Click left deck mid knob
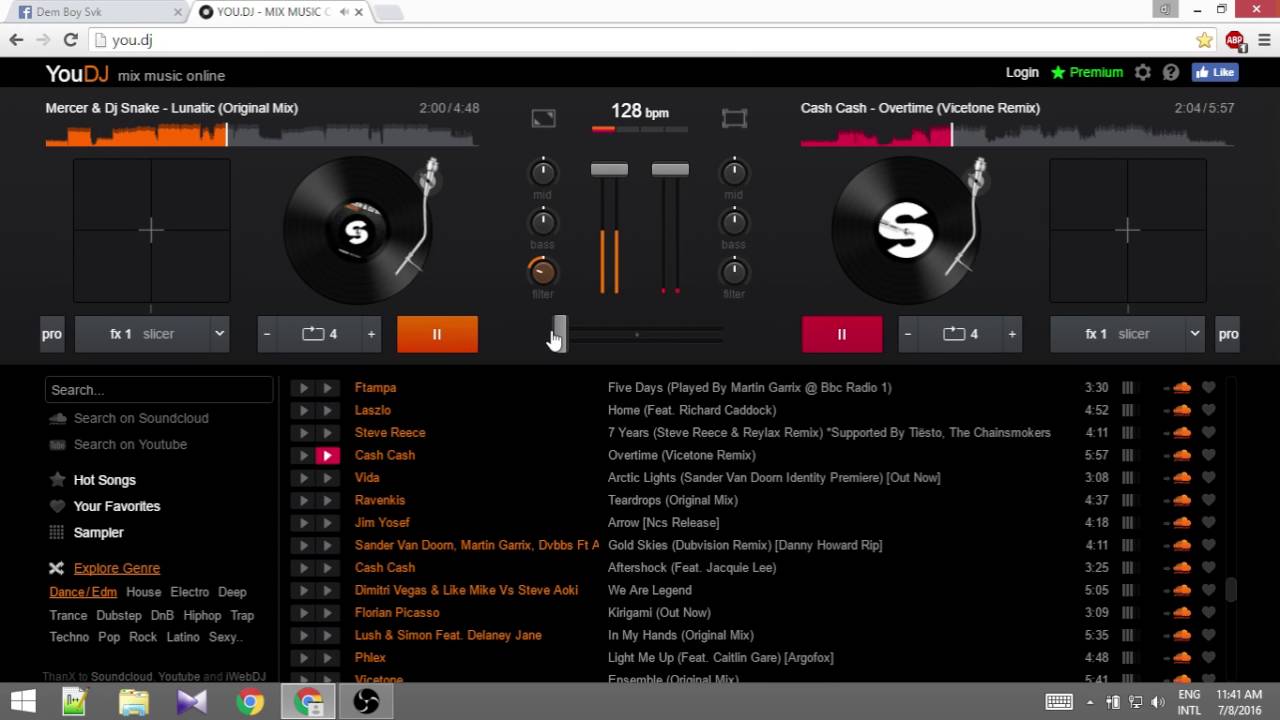Image resolution: width=1280 pixels, height=720 pixels. 542,172
